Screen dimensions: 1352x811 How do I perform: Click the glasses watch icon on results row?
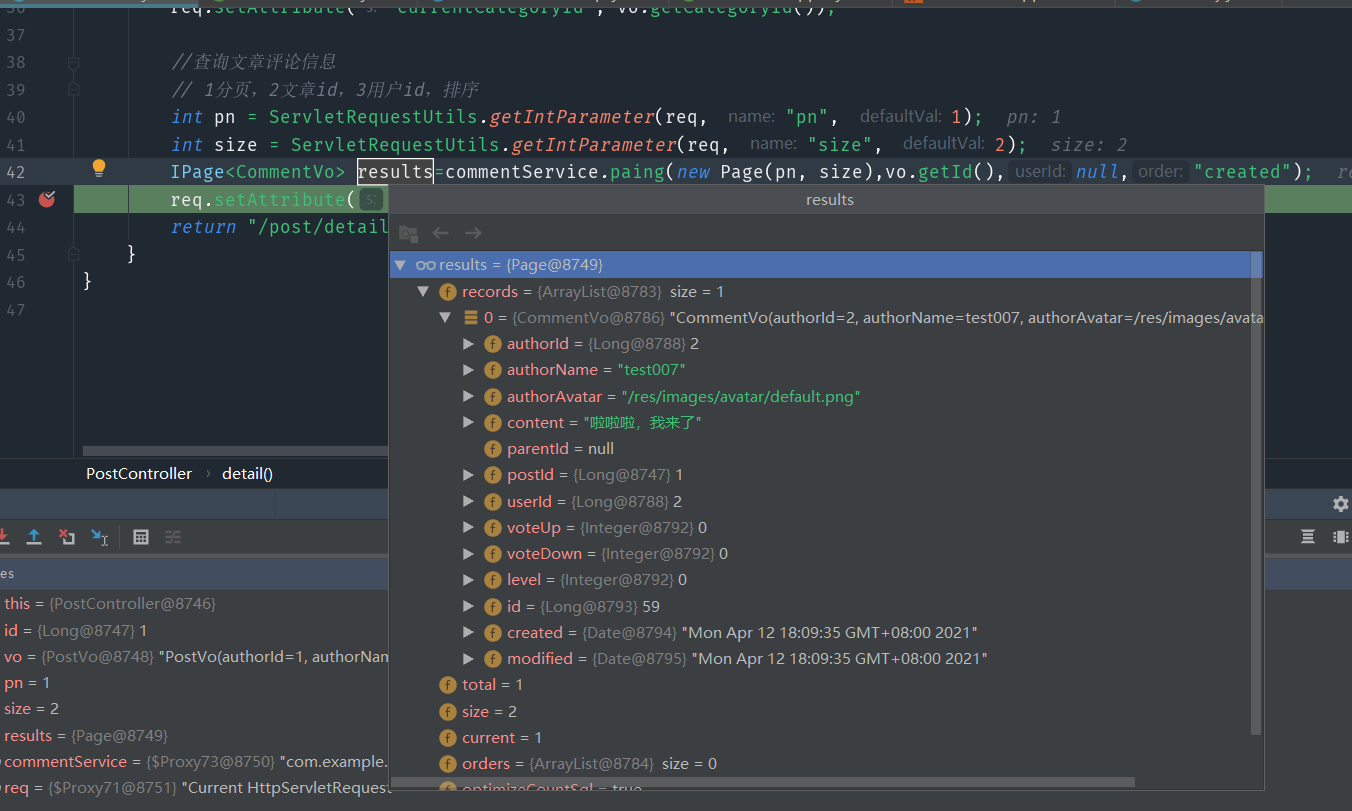coord(426,265)
